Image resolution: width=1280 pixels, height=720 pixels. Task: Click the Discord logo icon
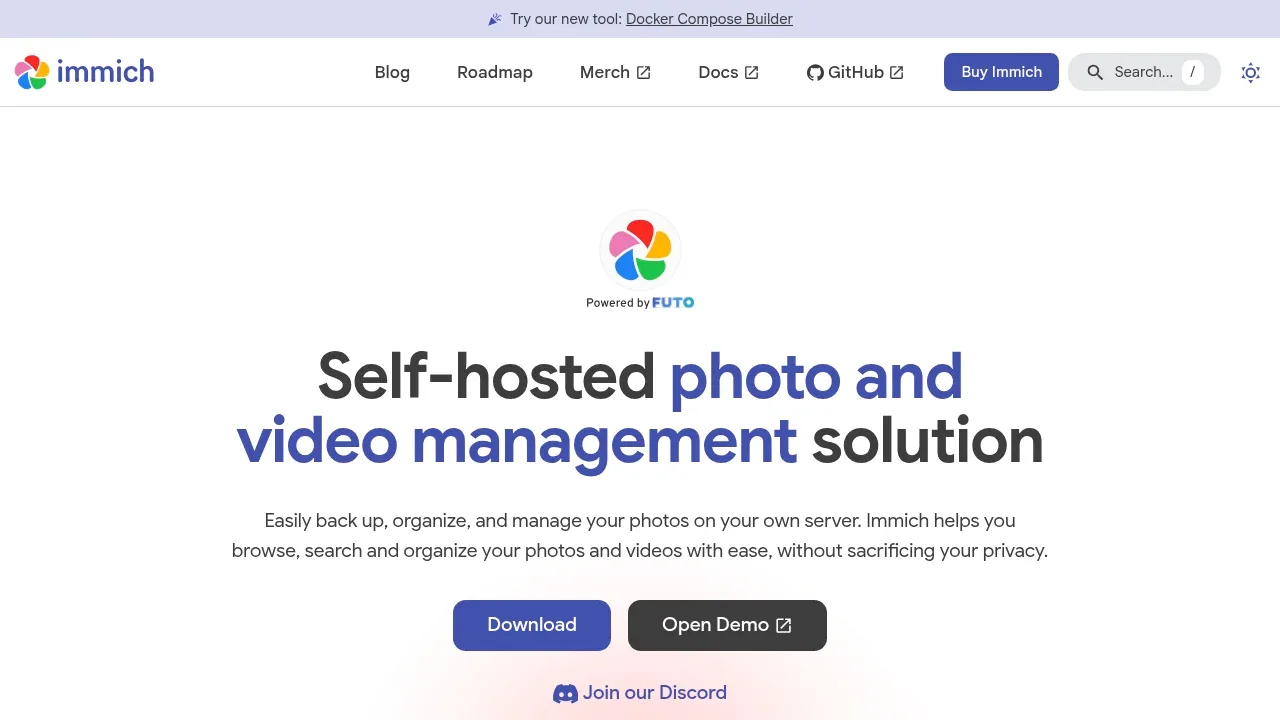[x=565, y=693]
